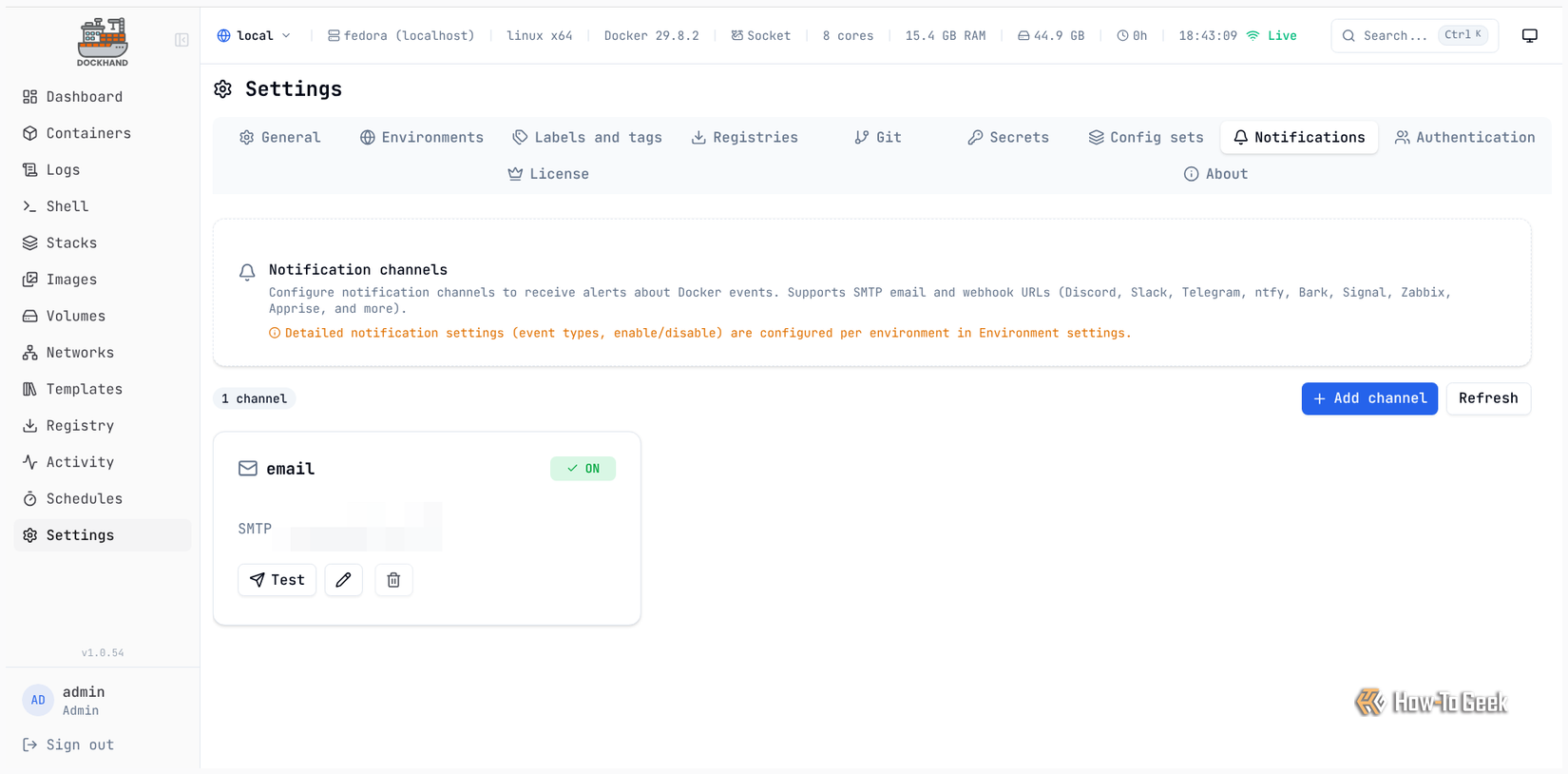The width and height of the screenshot is (1568, 774).
Task: Open the Authentication tab
Action: click(x=1464, y=138)
